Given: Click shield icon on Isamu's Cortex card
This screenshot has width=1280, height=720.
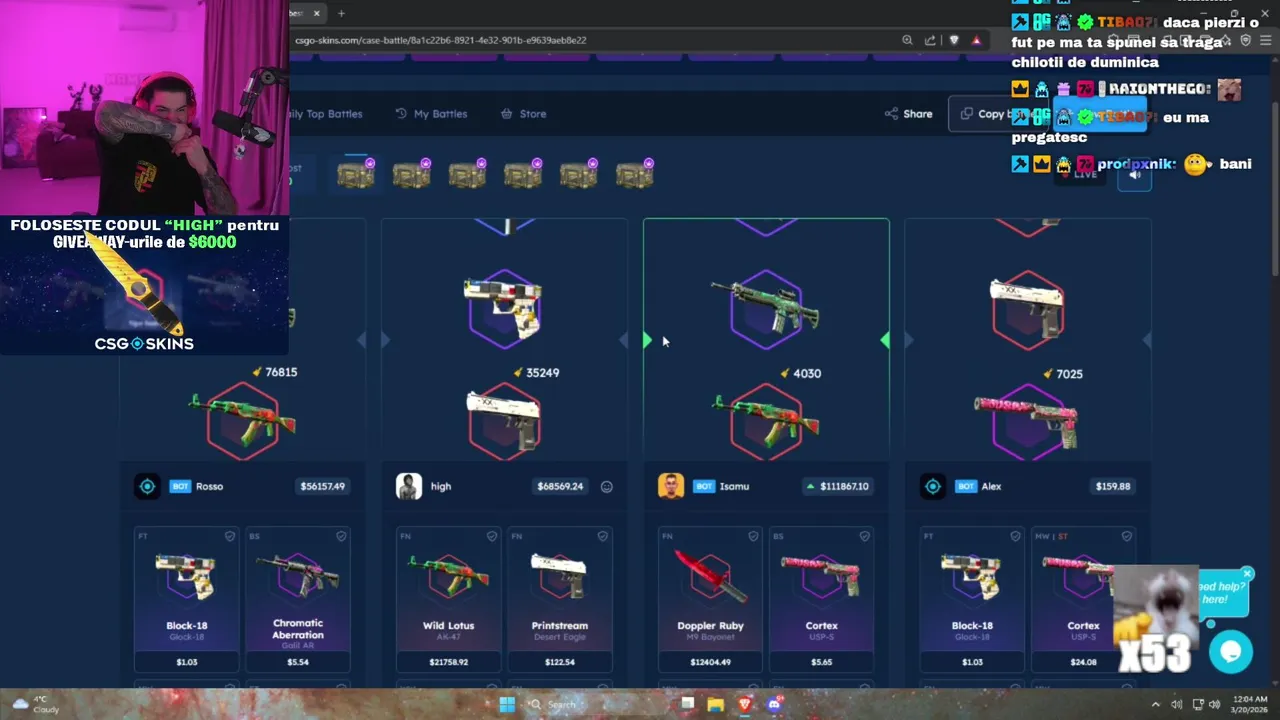Looking at the screenshot, I should pyautogui.click(x=864, y=536).
